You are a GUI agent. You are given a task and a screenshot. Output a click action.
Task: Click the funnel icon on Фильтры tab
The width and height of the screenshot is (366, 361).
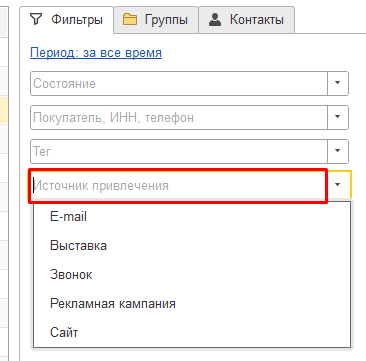pos(36,19)
